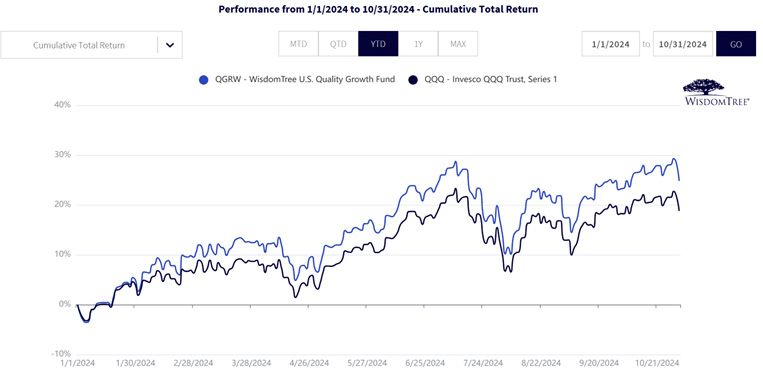Click the dark QQQ legend dot
This screenshot has width=763, height=372.
(413, 80)
